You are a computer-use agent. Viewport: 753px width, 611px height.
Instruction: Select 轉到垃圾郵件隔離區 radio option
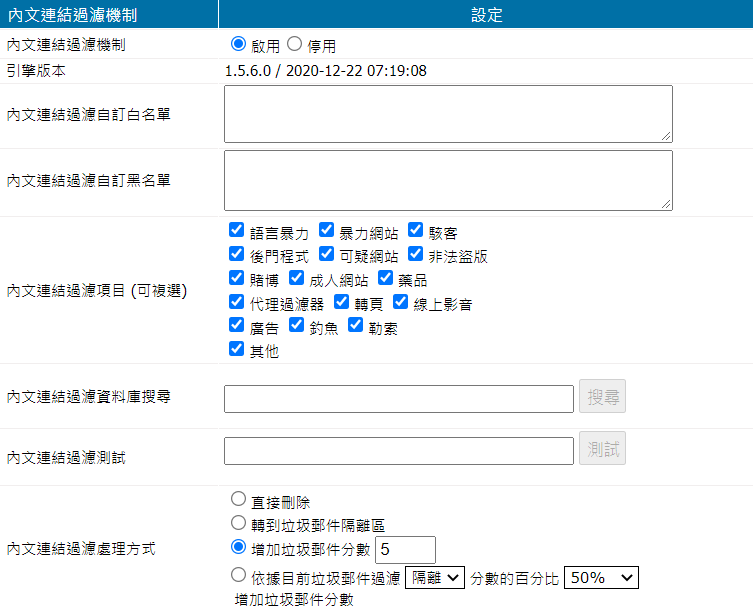coord(238,523)
